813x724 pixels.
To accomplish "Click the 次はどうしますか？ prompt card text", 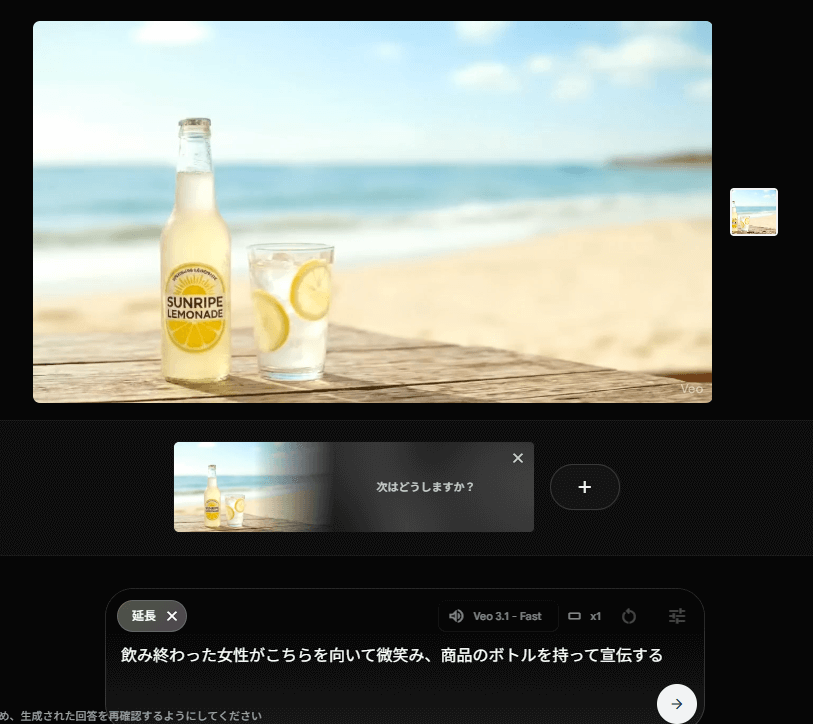I will [x=425, y=487].
